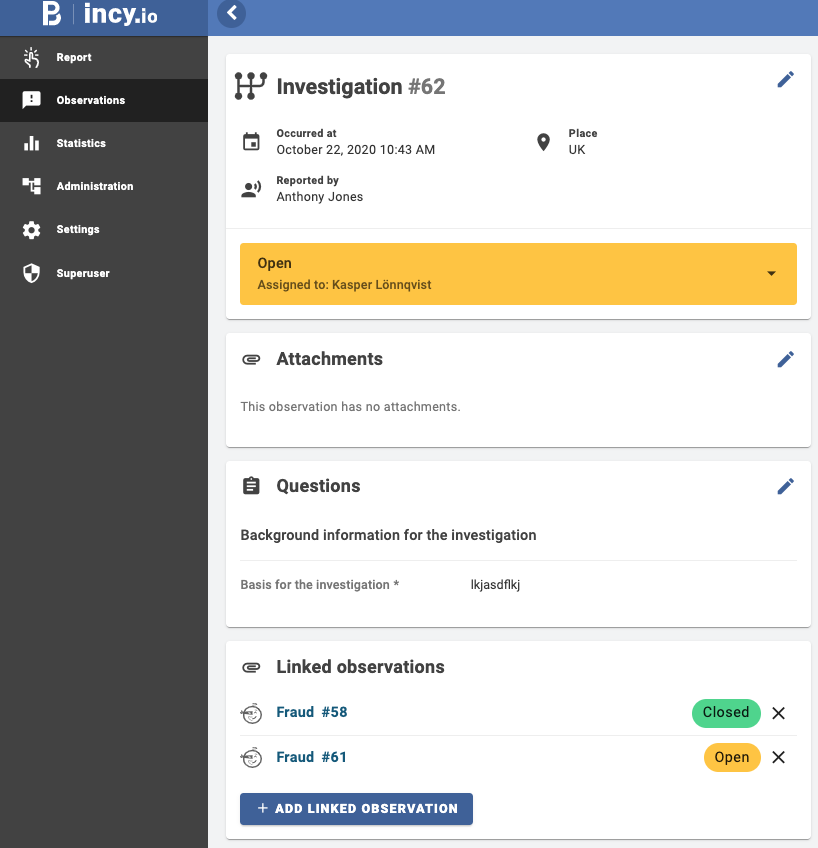Remove linked observation Fraud #58
This screenshot has width=818, height=848.
(779, 713)
